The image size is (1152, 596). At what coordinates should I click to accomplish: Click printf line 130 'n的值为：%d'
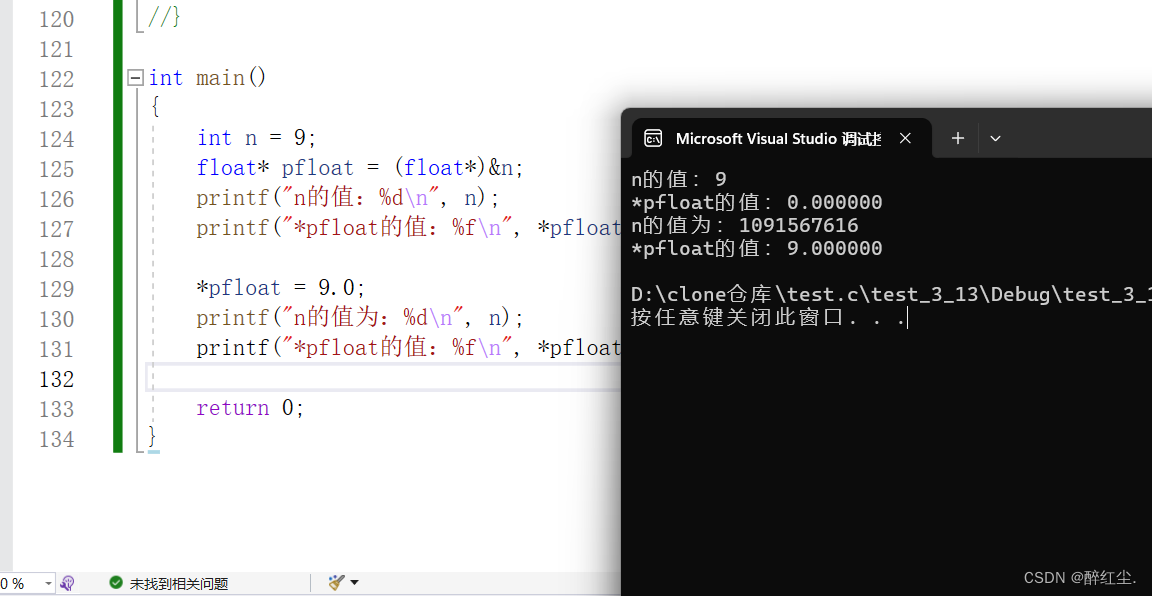360,317
